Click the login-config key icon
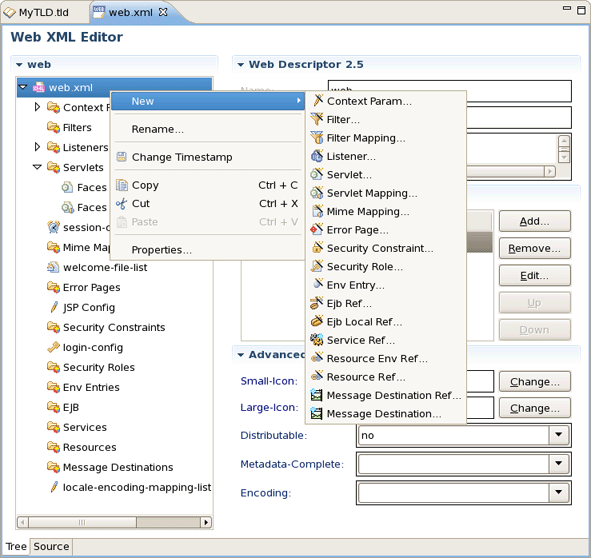 coord(54,347)
